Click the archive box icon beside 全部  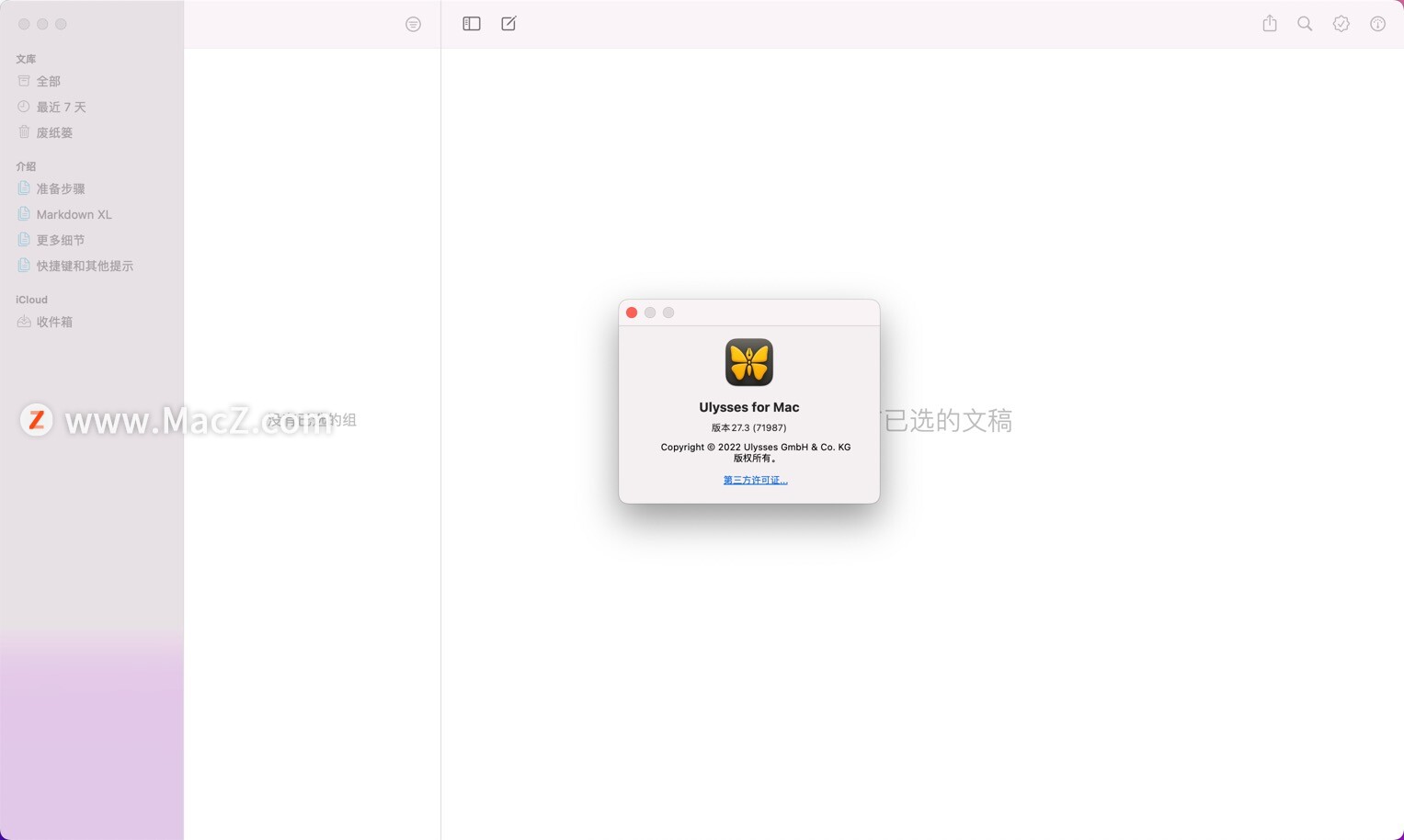point(24,81)
